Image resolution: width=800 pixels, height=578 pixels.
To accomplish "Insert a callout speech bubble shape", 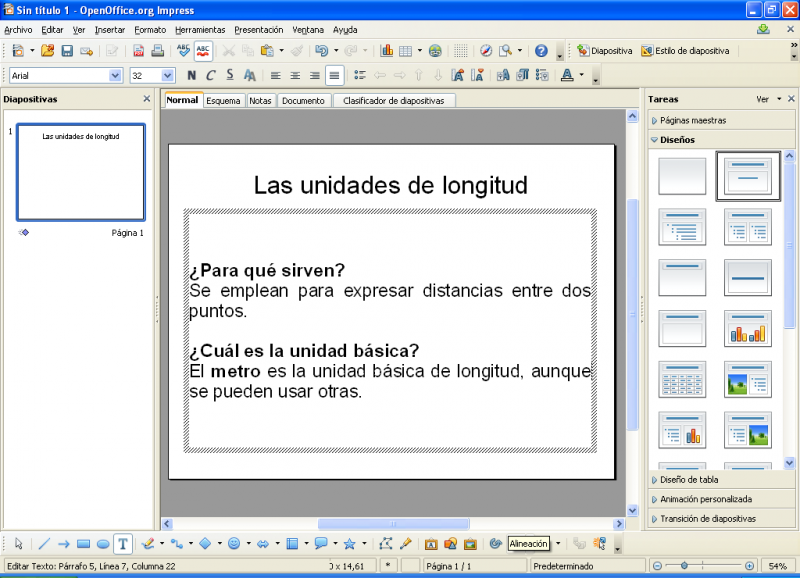I will click(321, 544).
